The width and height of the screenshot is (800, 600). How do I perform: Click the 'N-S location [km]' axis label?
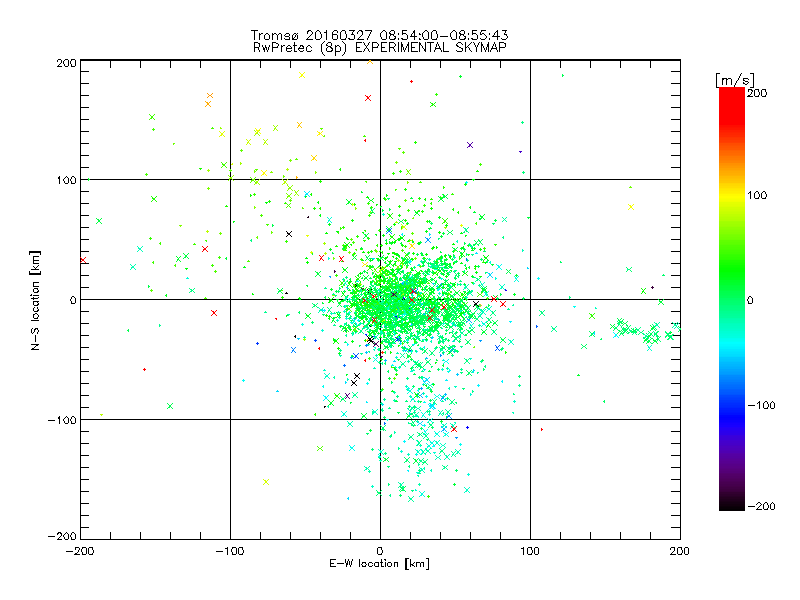tap(35, 300)
